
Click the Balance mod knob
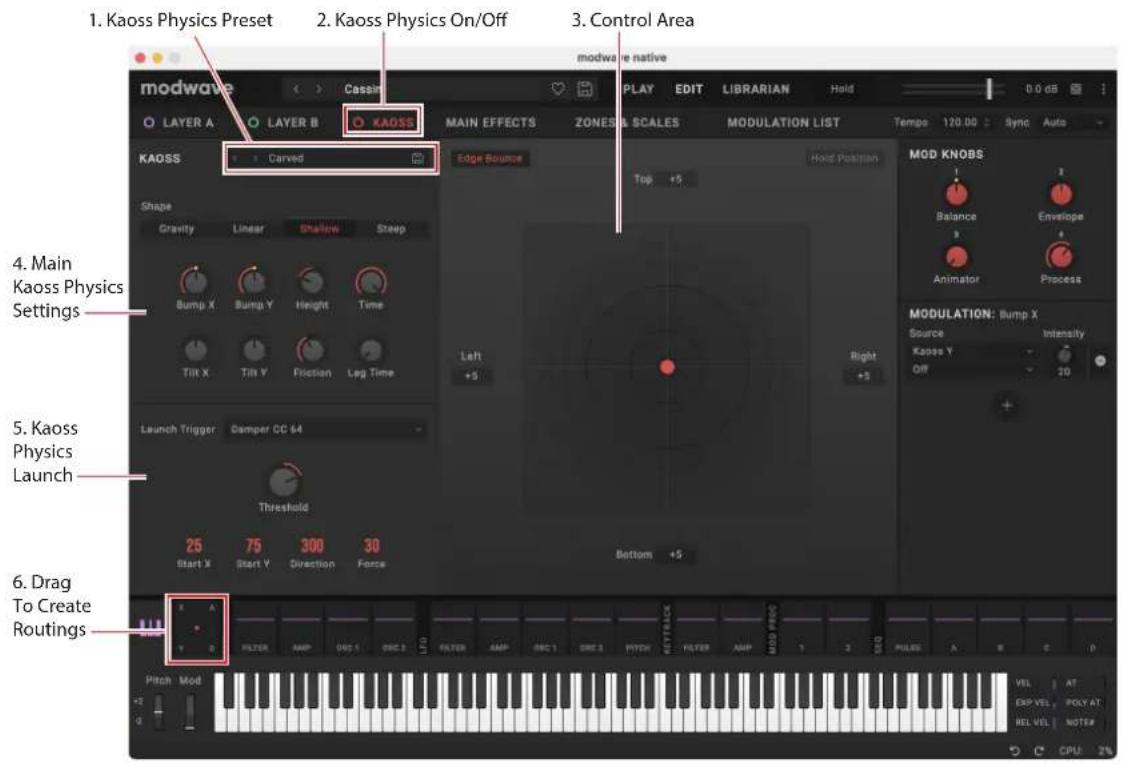956,193
